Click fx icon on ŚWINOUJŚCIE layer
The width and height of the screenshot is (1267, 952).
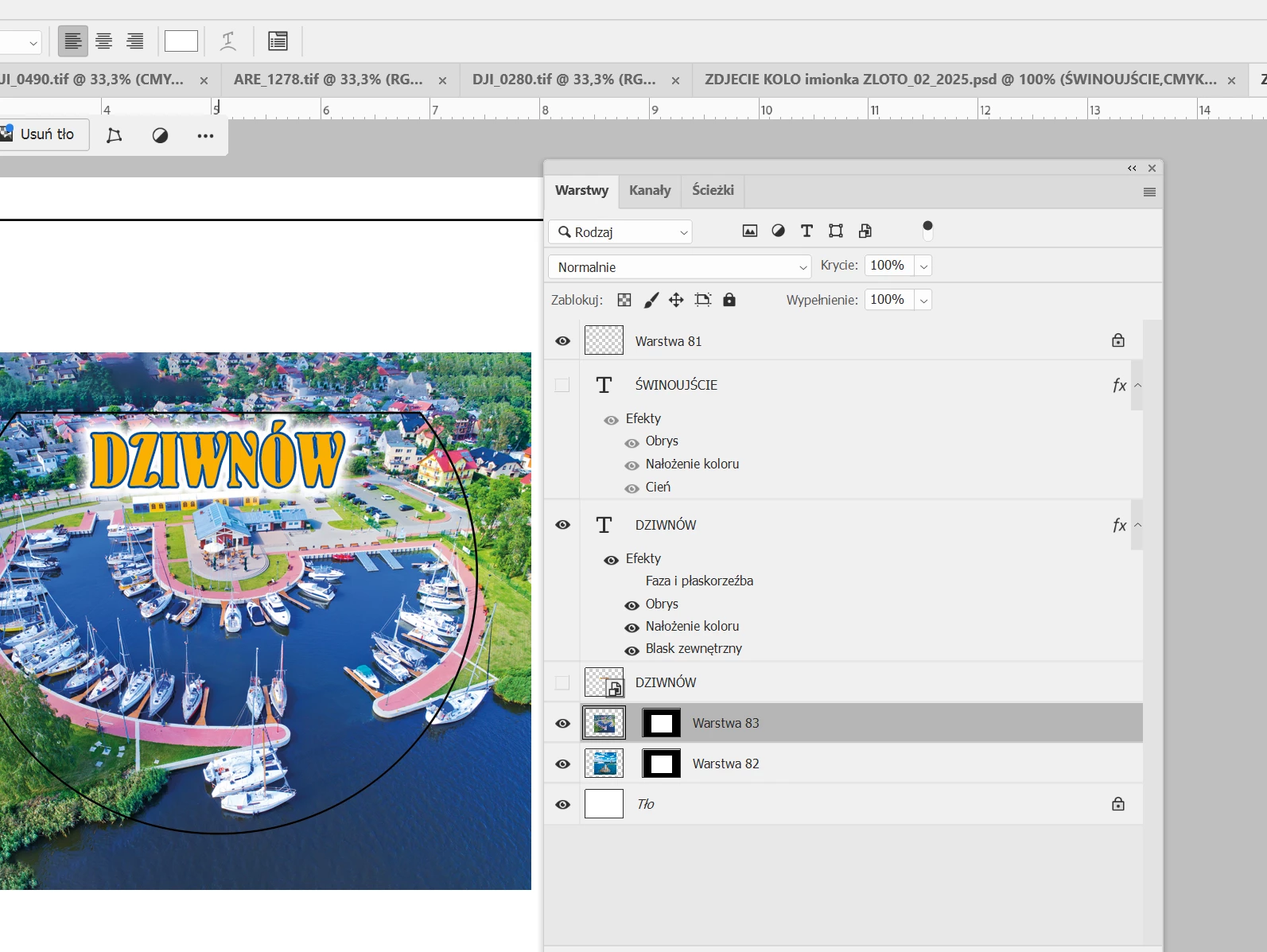click(1119, 386)
